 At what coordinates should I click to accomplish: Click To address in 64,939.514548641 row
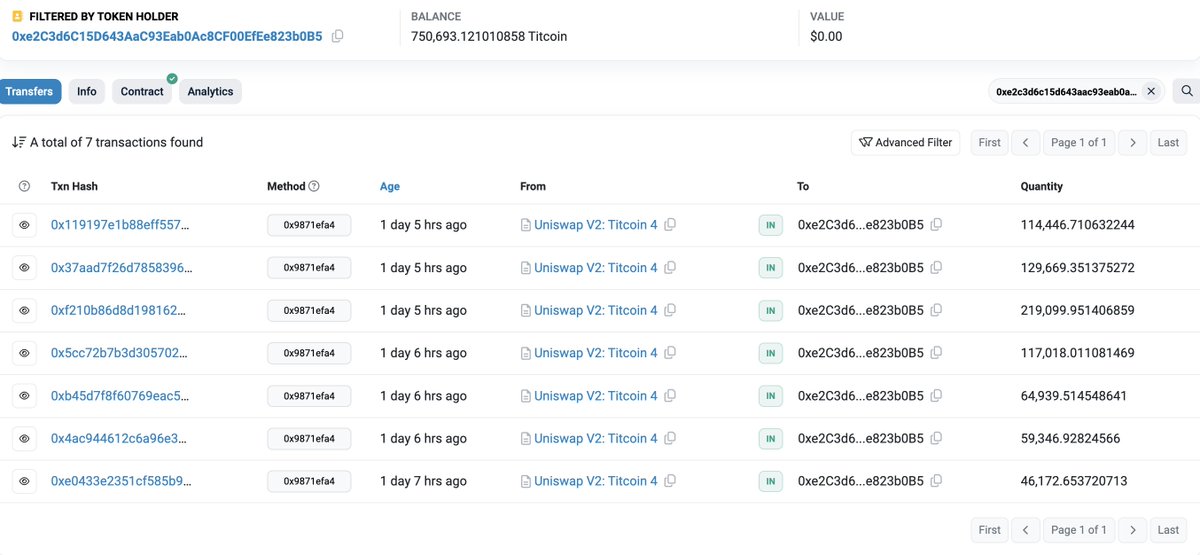[x=860, y=396]
